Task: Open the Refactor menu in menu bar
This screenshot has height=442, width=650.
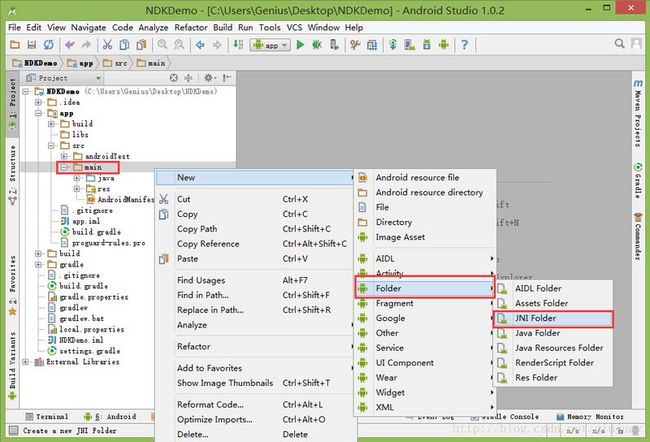Action: coord(193,27)
